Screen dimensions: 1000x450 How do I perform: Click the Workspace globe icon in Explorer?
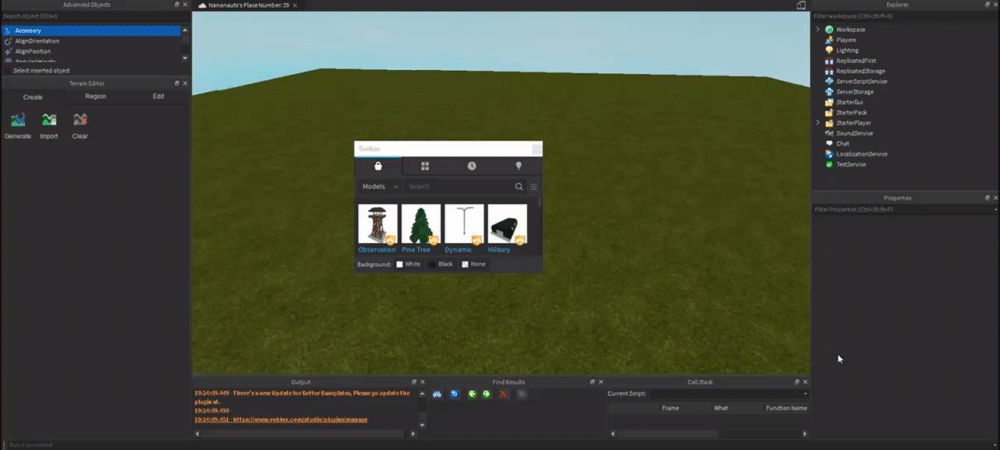829,30
